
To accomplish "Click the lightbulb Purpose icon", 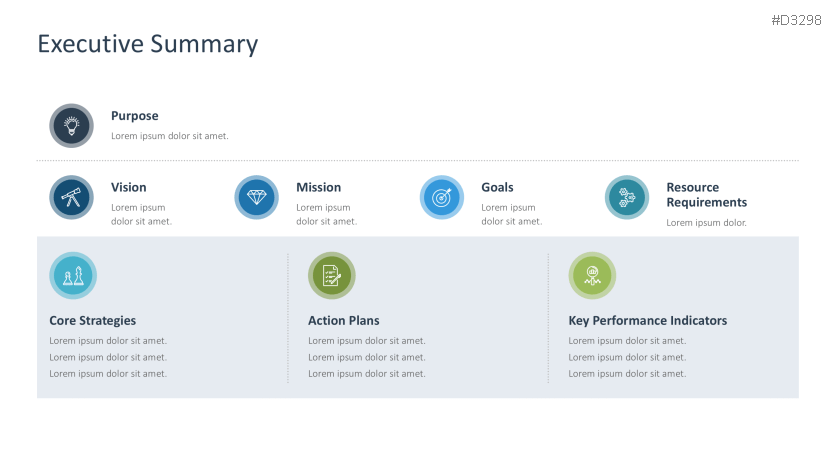I will pos(71,126).
